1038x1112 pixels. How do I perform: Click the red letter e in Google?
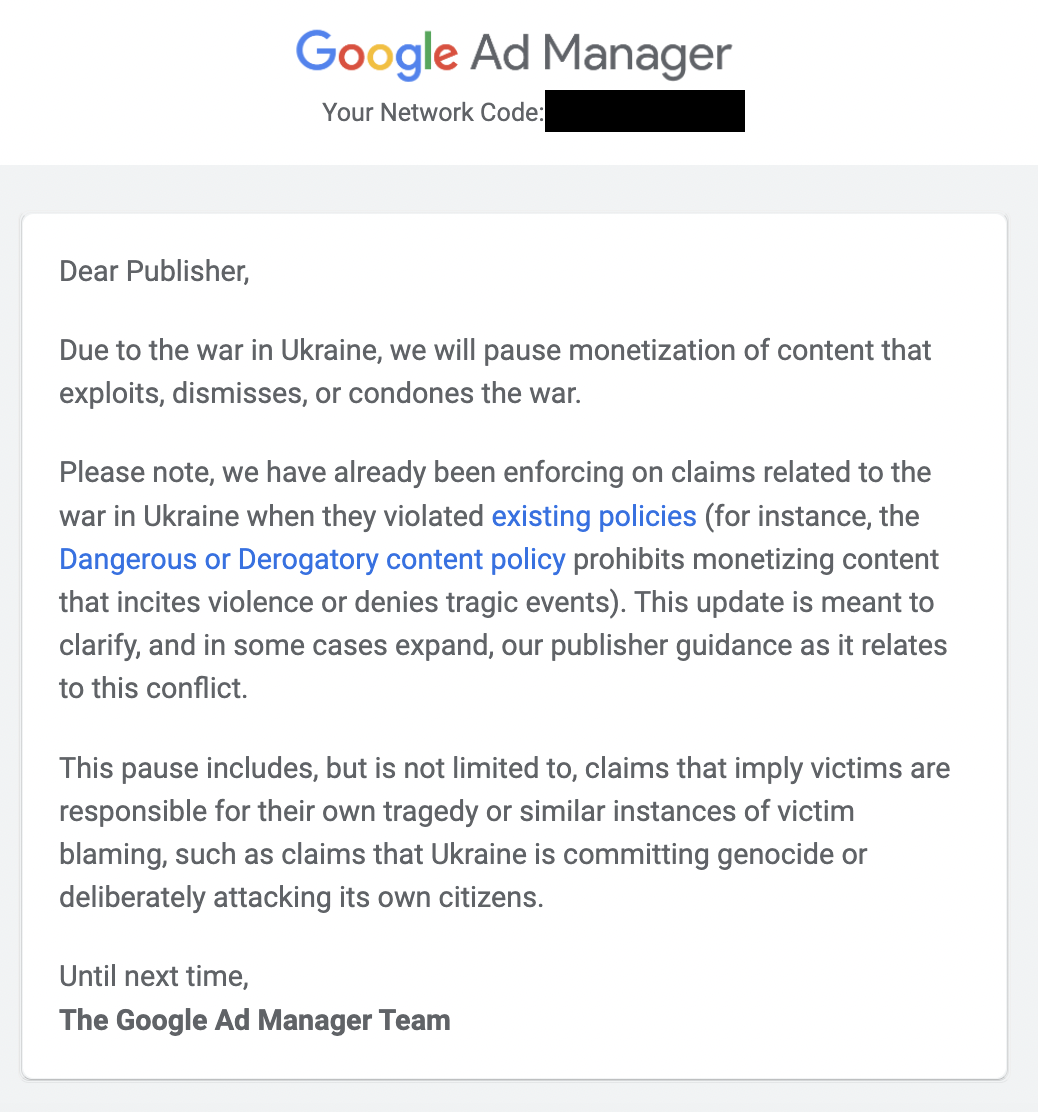445,56
